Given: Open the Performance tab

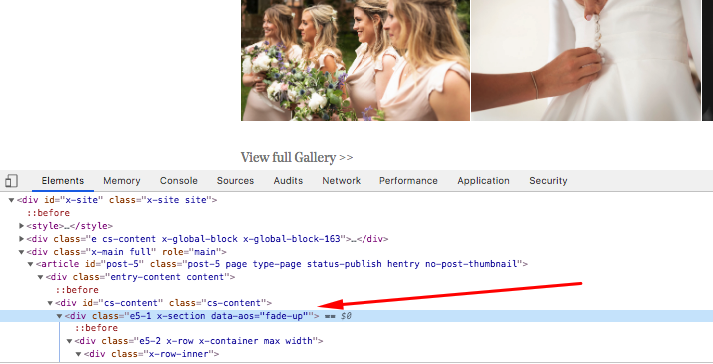Looking at the screenshot, I should 408,181.
